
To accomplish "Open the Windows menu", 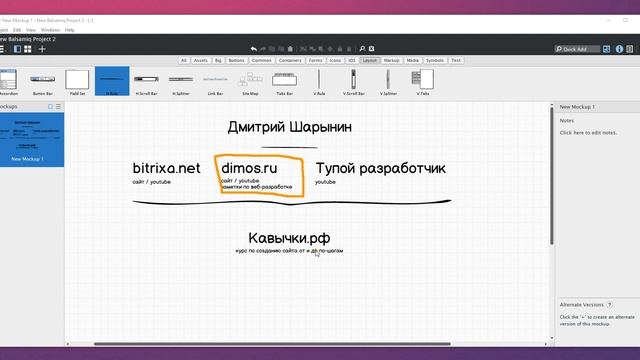I will (50, 30).
